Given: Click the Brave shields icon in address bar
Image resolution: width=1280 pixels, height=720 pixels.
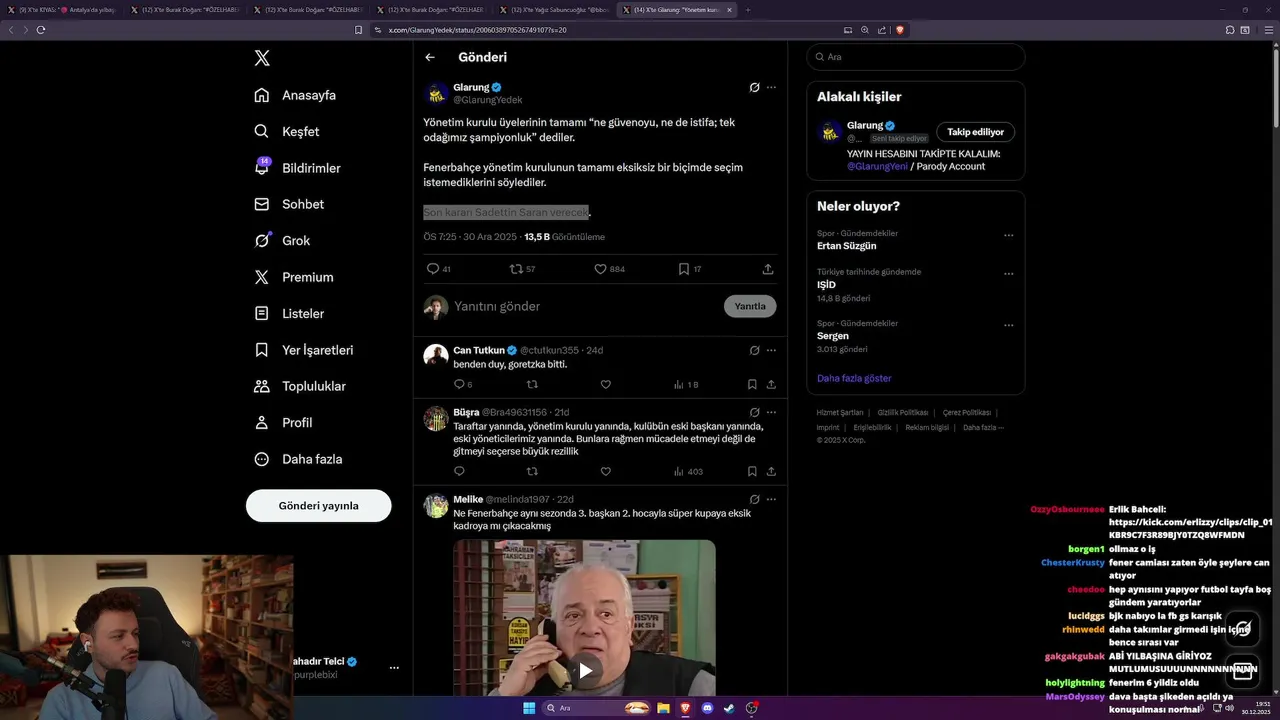Looking at the screenshot, I should click(x=900, y=30).
